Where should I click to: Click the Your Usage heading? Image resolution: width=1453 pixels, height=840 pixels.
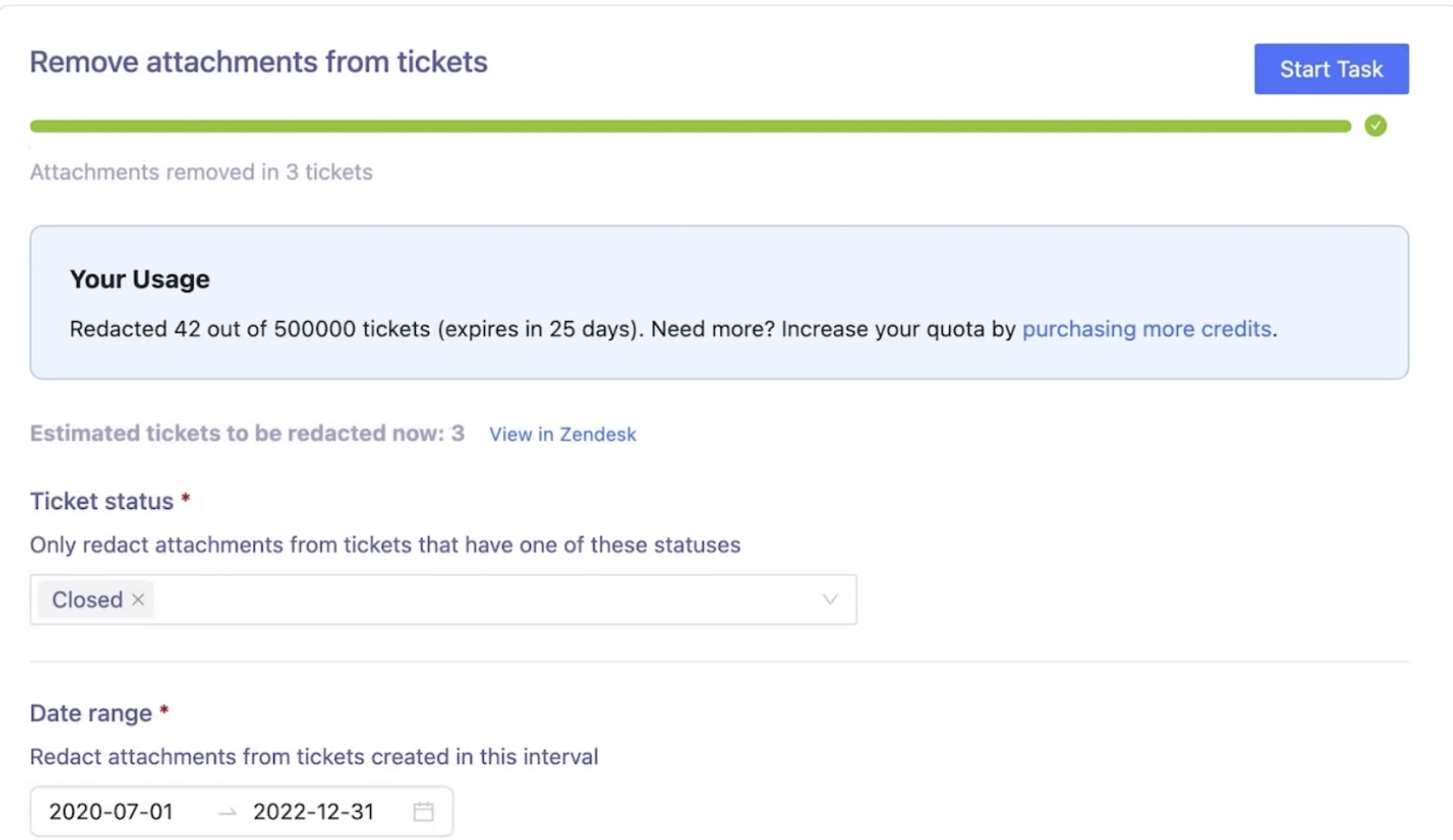click(x=139, y=279)
